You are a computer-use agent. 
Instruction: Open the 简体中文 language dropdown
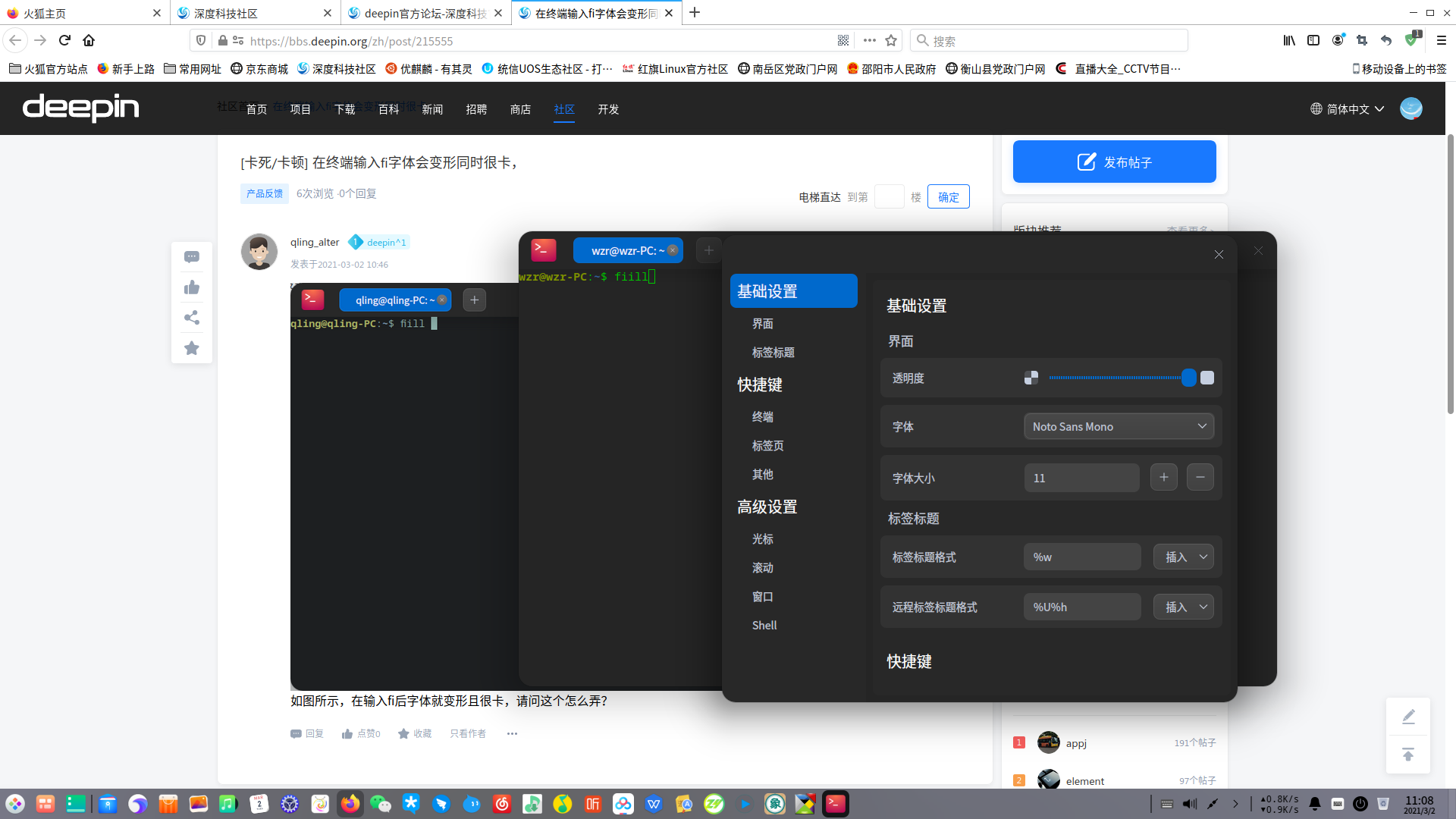(x=1348, y=109)
